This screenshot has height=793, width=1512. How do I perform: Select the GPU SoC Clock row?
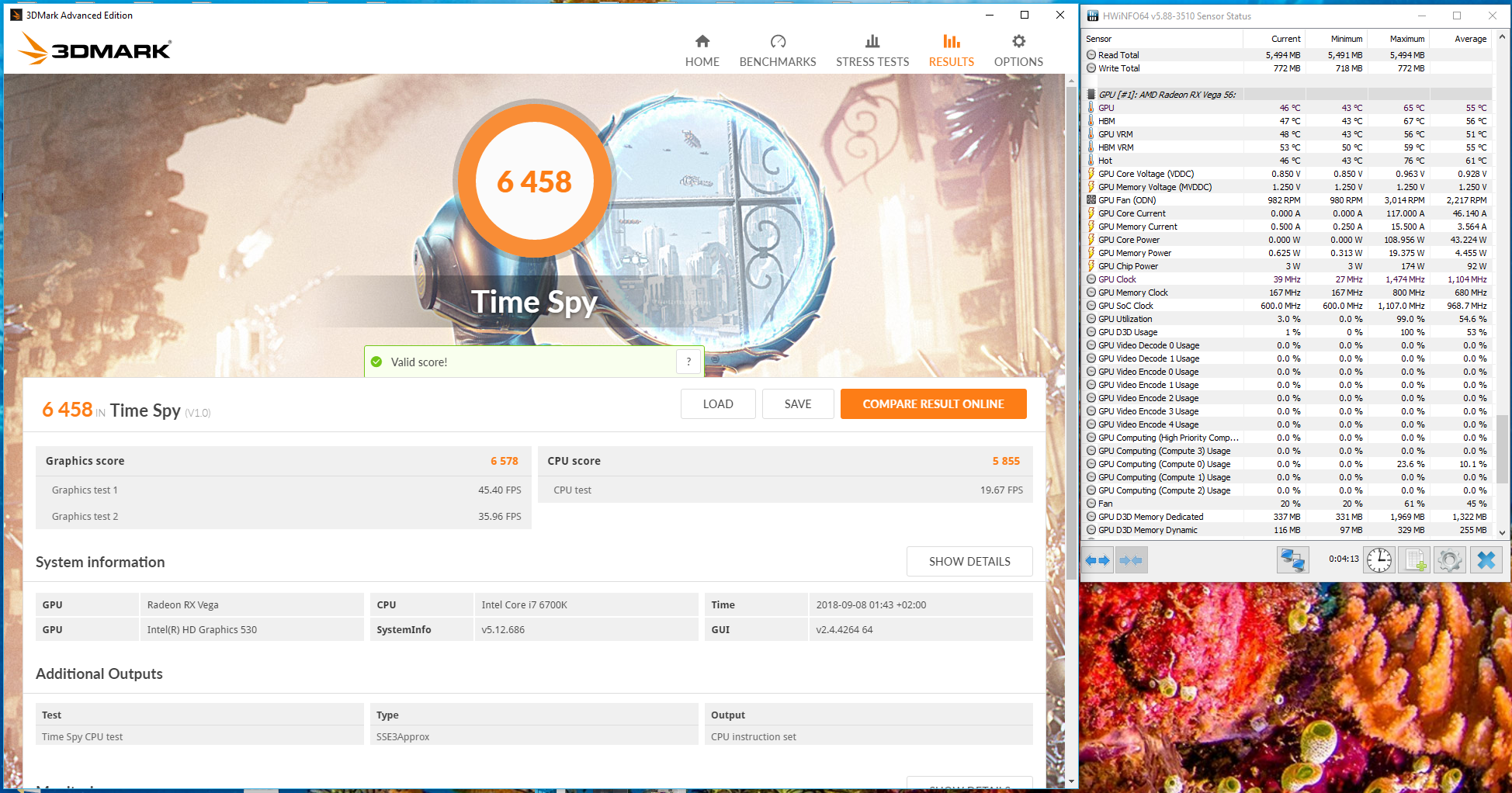point(1287,306)
